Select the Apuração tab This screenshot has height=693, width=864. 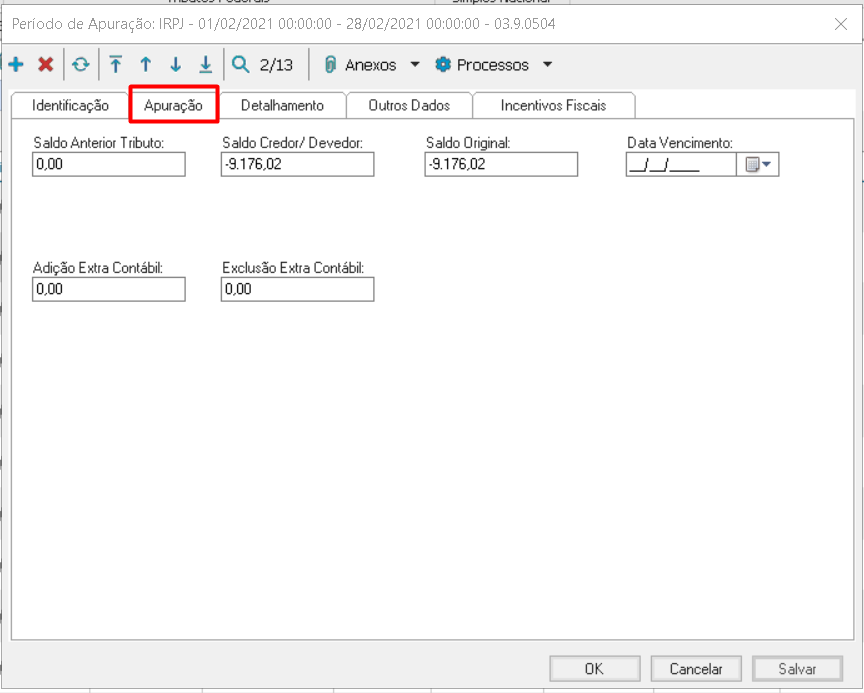(x=173, y=105)
